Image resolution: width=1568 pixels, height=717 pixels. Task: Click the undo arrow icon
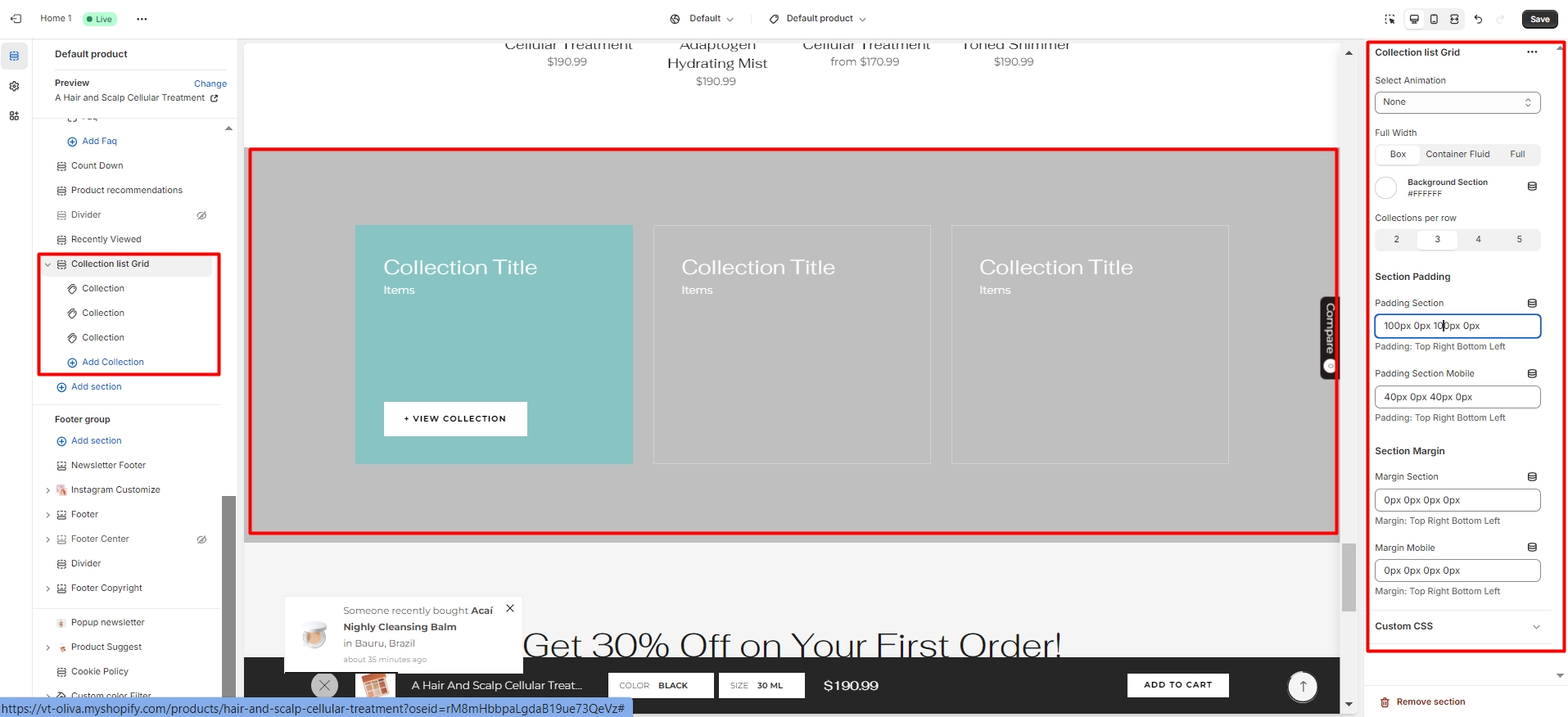[1478, 19]
